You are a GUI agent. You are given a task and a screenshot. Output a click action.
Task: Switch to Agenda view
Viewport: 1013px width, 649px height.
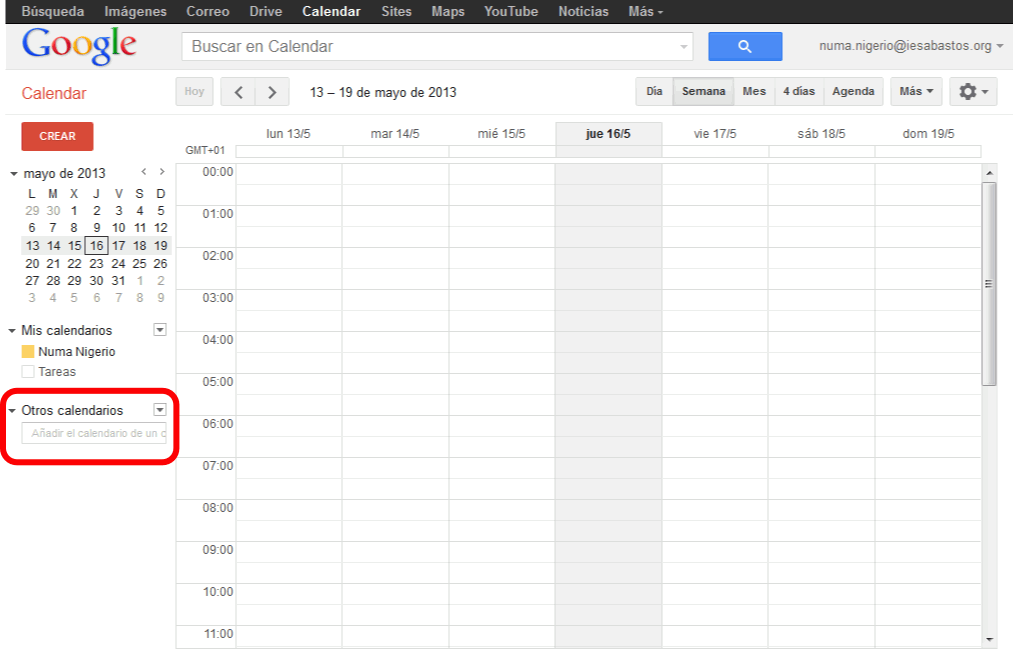(853, 92)
